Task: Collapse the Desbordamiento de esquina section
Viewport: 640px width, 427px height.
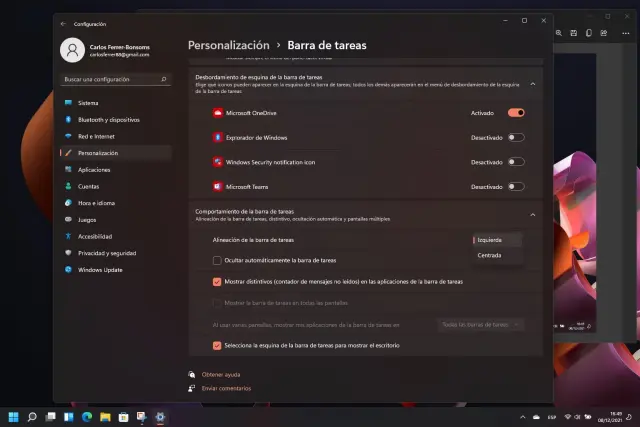Action: click(x=532, y=84)
